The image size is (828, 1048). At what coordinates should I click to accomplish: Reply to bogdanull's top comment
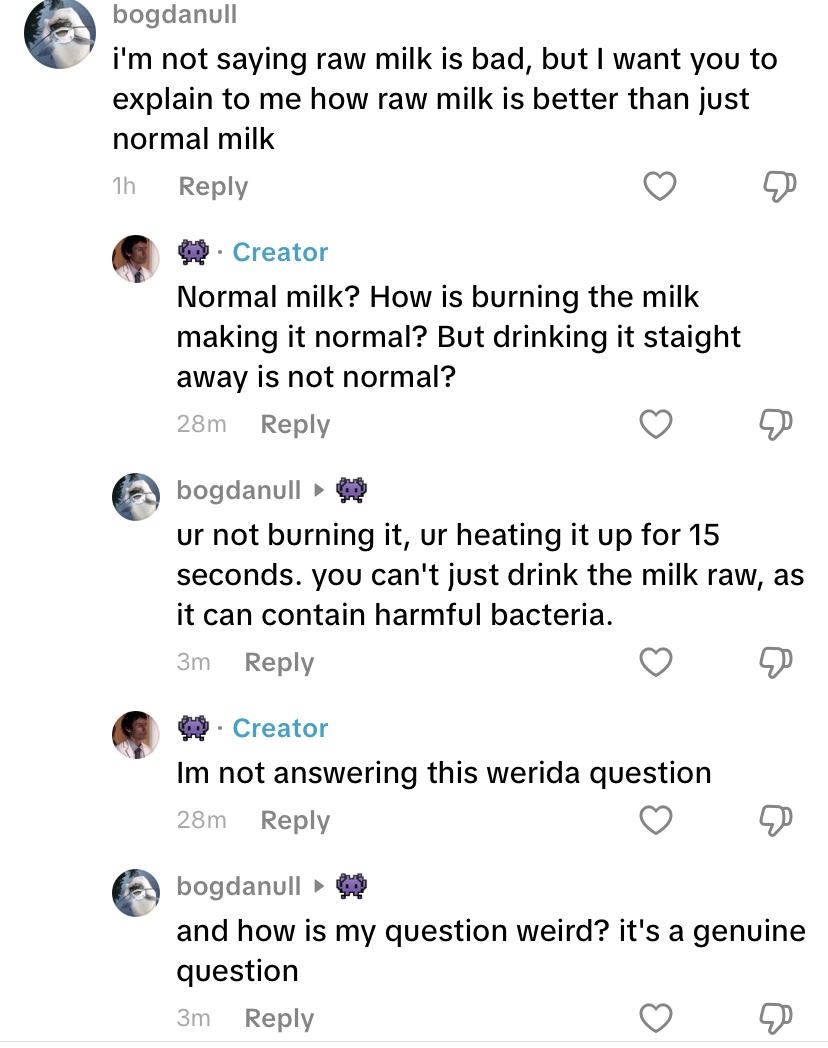click(213, 187)
